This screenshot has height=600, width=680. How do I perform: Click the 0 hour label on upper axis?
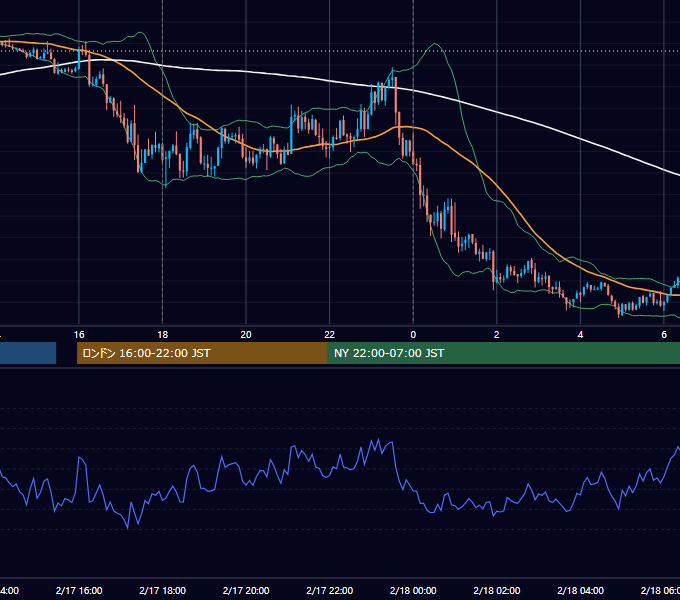click(413, 335)
